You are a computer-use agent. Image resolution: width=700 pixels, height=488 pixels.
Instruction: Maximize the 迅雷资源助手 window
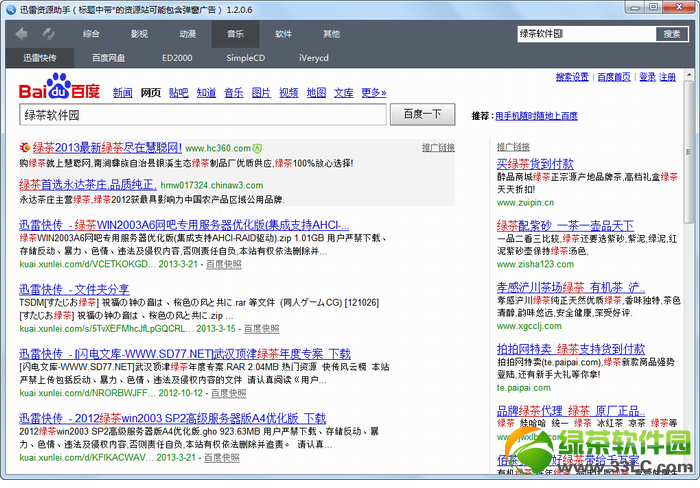(654, 7)
